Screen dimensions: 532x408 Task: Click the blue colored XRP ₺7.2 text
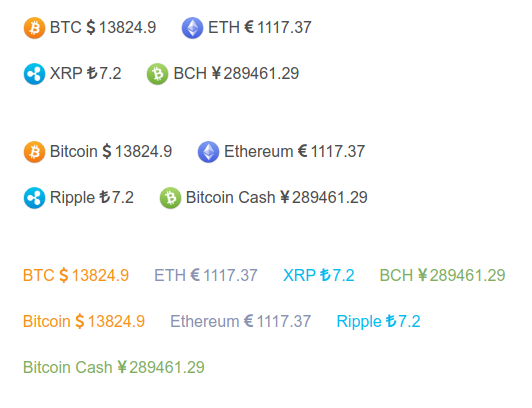click(319, 275)
